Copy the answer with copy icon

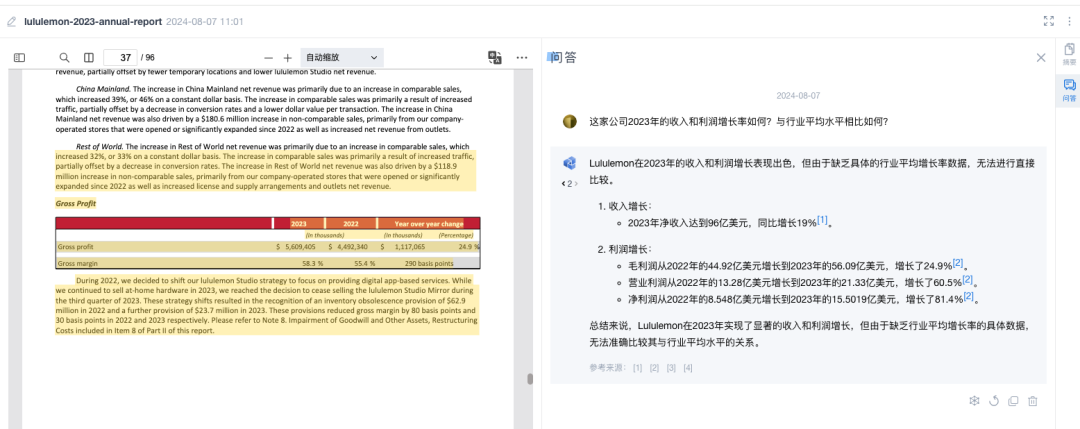pos(1012,401)
